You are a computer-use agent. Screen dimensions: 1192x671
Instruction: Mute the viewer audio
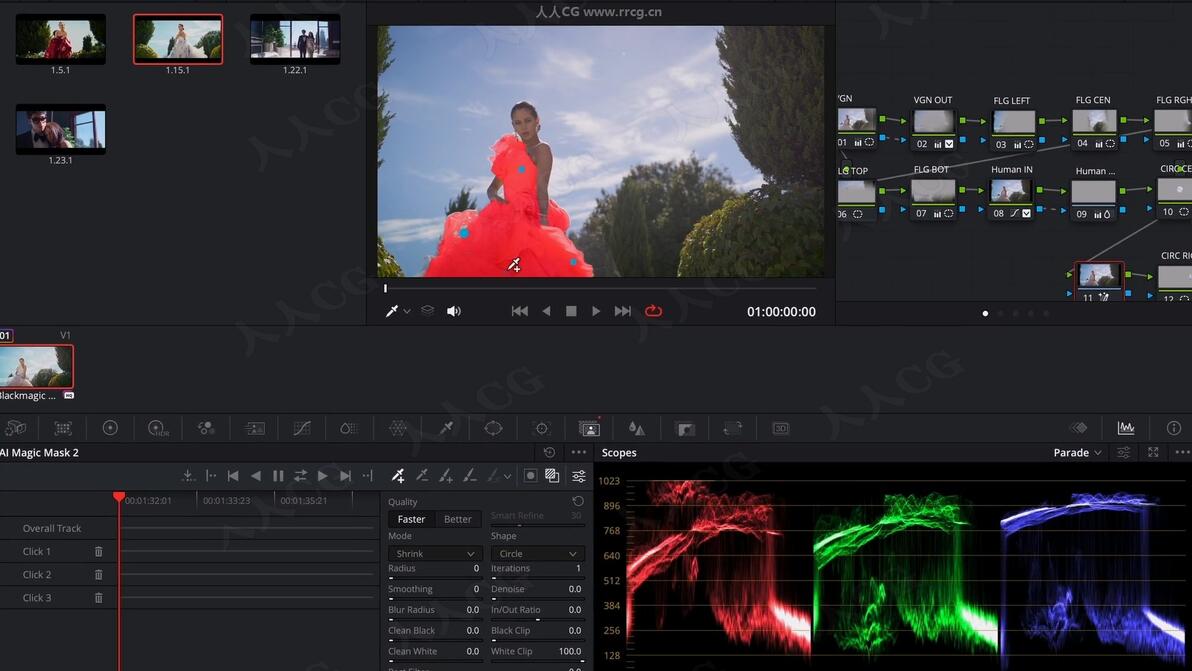click(x=454, y=312)
